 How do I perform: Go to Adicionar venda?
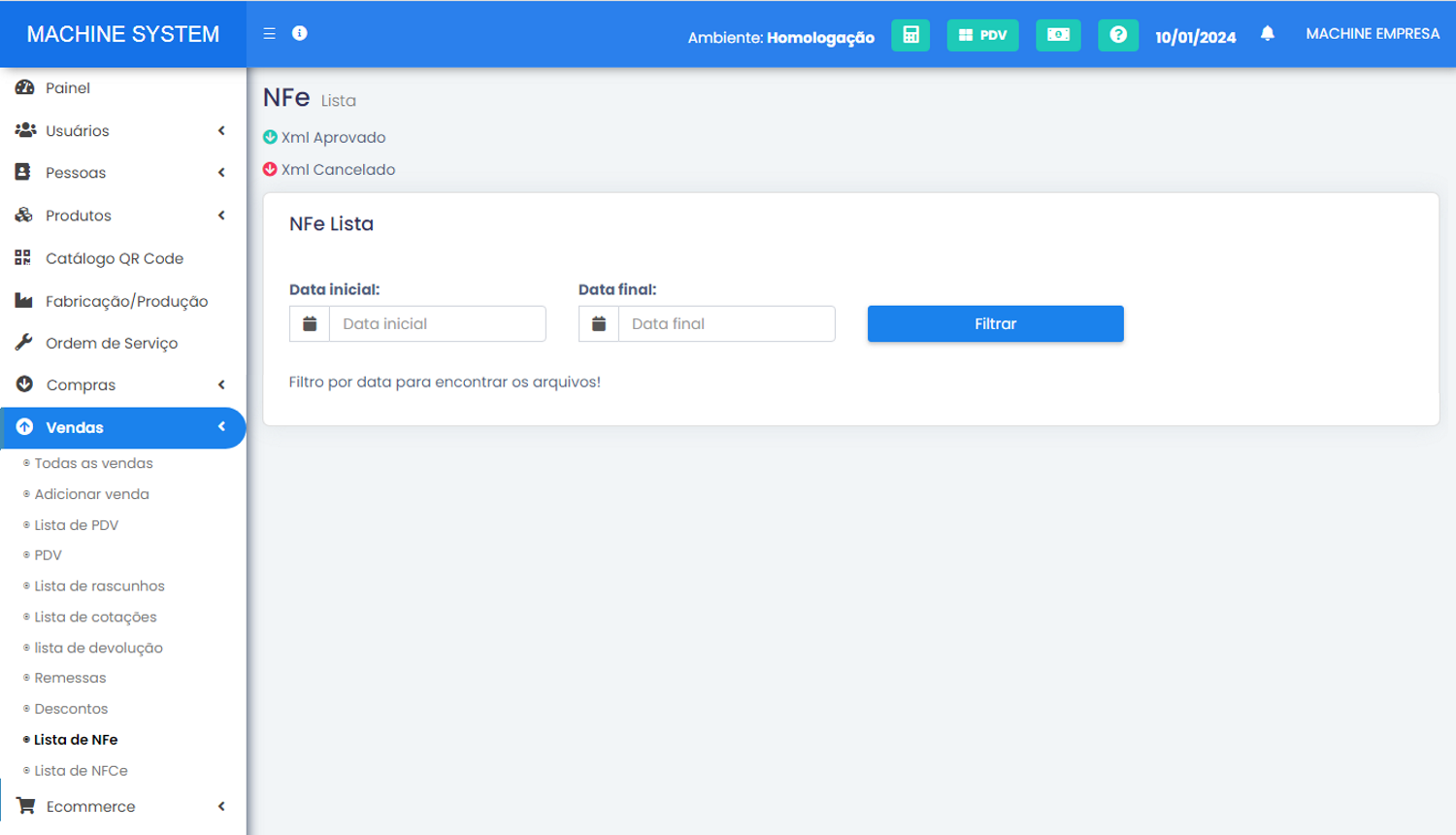click(91, 494)
